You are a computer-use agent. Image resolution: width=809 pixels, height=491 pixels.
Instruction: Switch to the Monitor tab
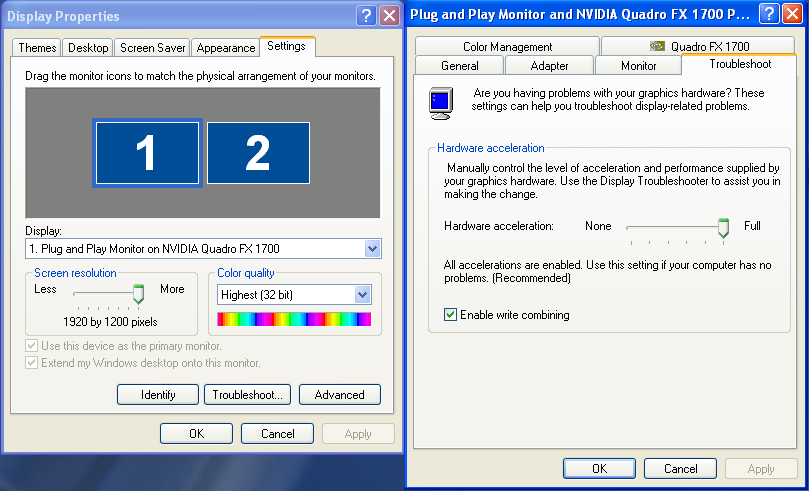(638, 66)
